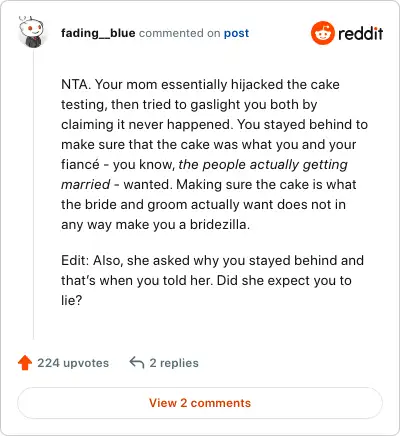
Task: Click the word "bridezilla" in comment
Action: coord(218,224)
